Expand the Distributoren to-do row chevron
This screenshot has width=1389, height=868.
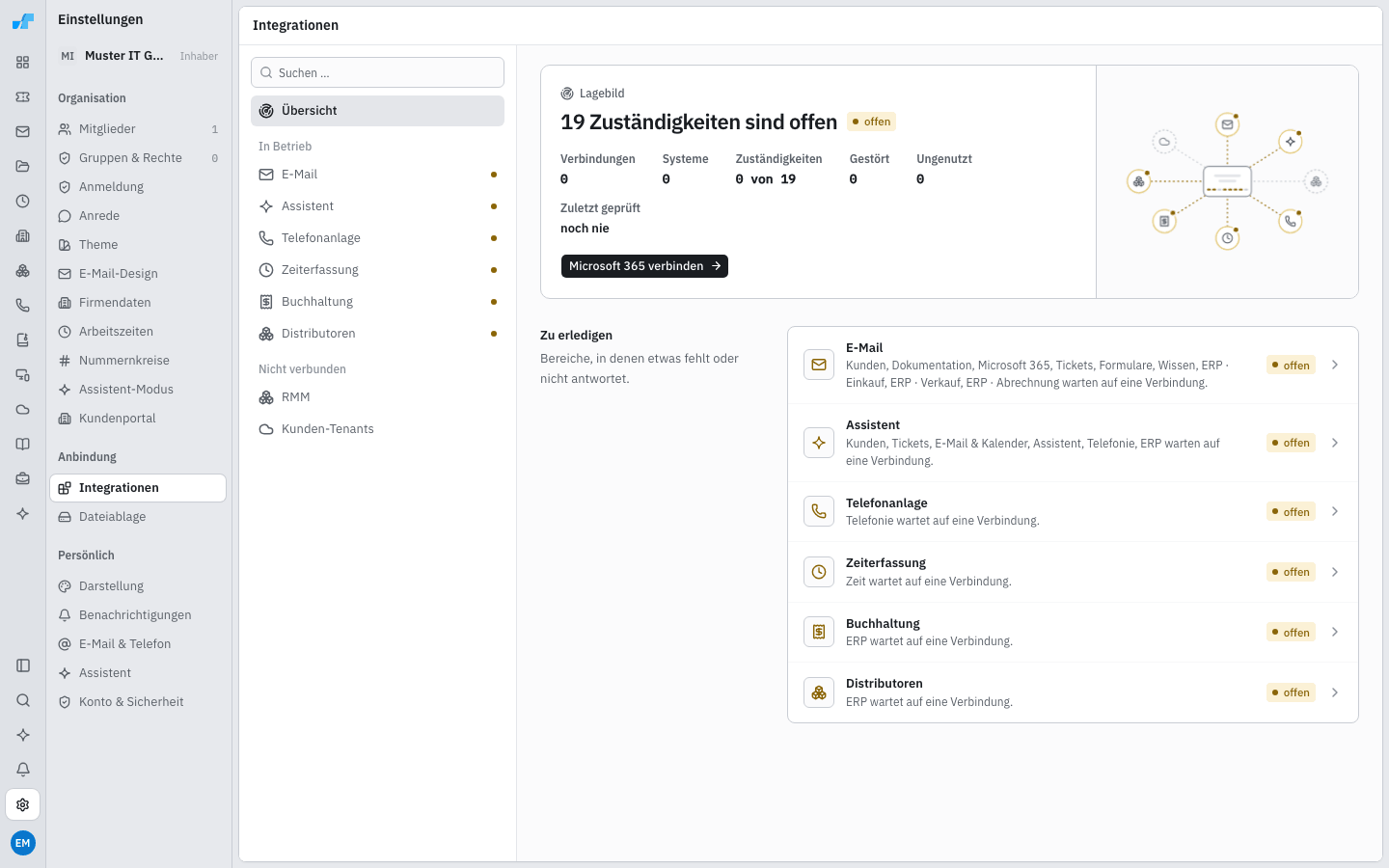pyautogui.click(x=1335, y=692)
